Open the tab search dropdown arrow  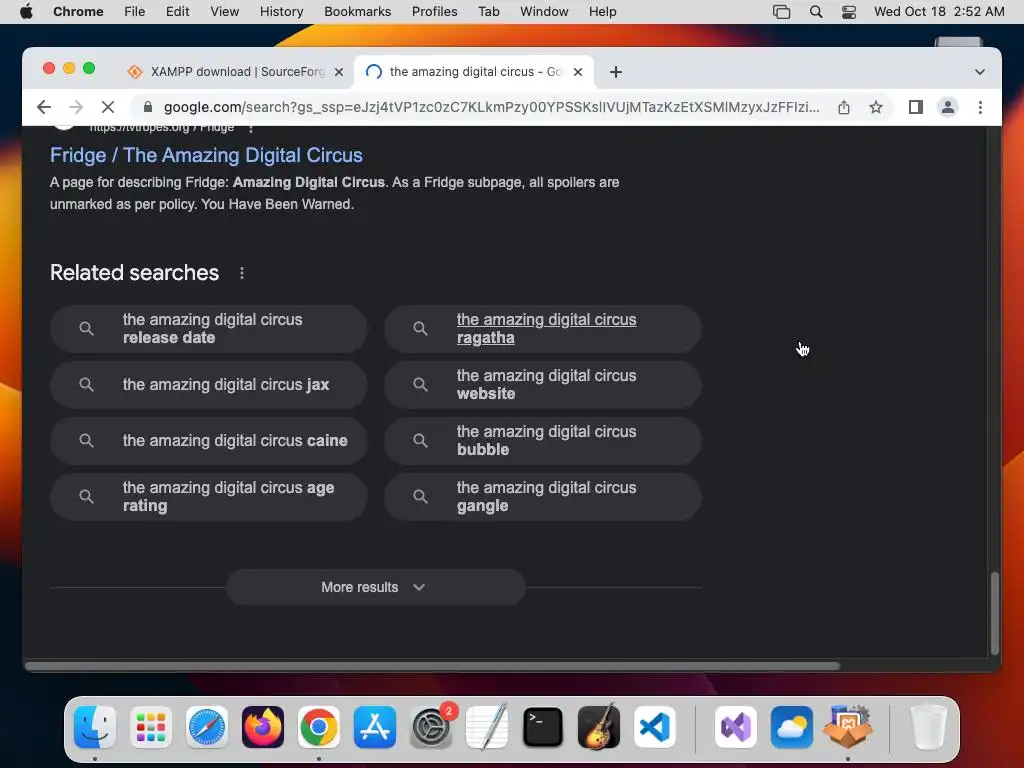[980, 72]
